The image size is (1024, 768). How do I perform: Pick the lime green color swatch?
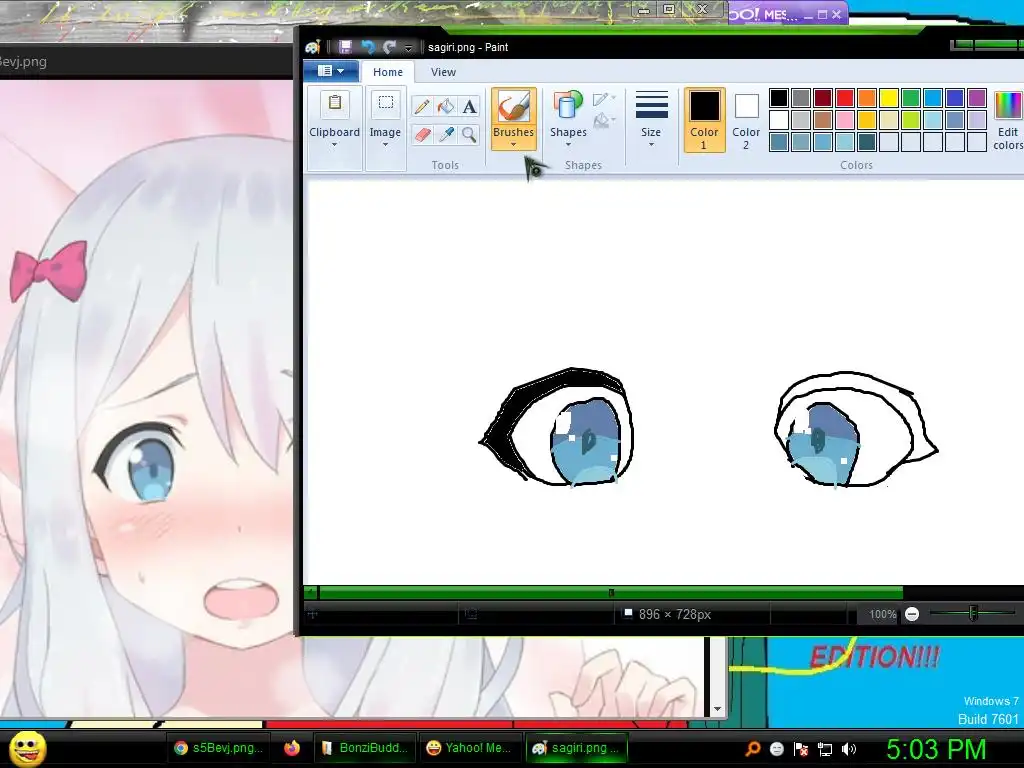point(911,120)
